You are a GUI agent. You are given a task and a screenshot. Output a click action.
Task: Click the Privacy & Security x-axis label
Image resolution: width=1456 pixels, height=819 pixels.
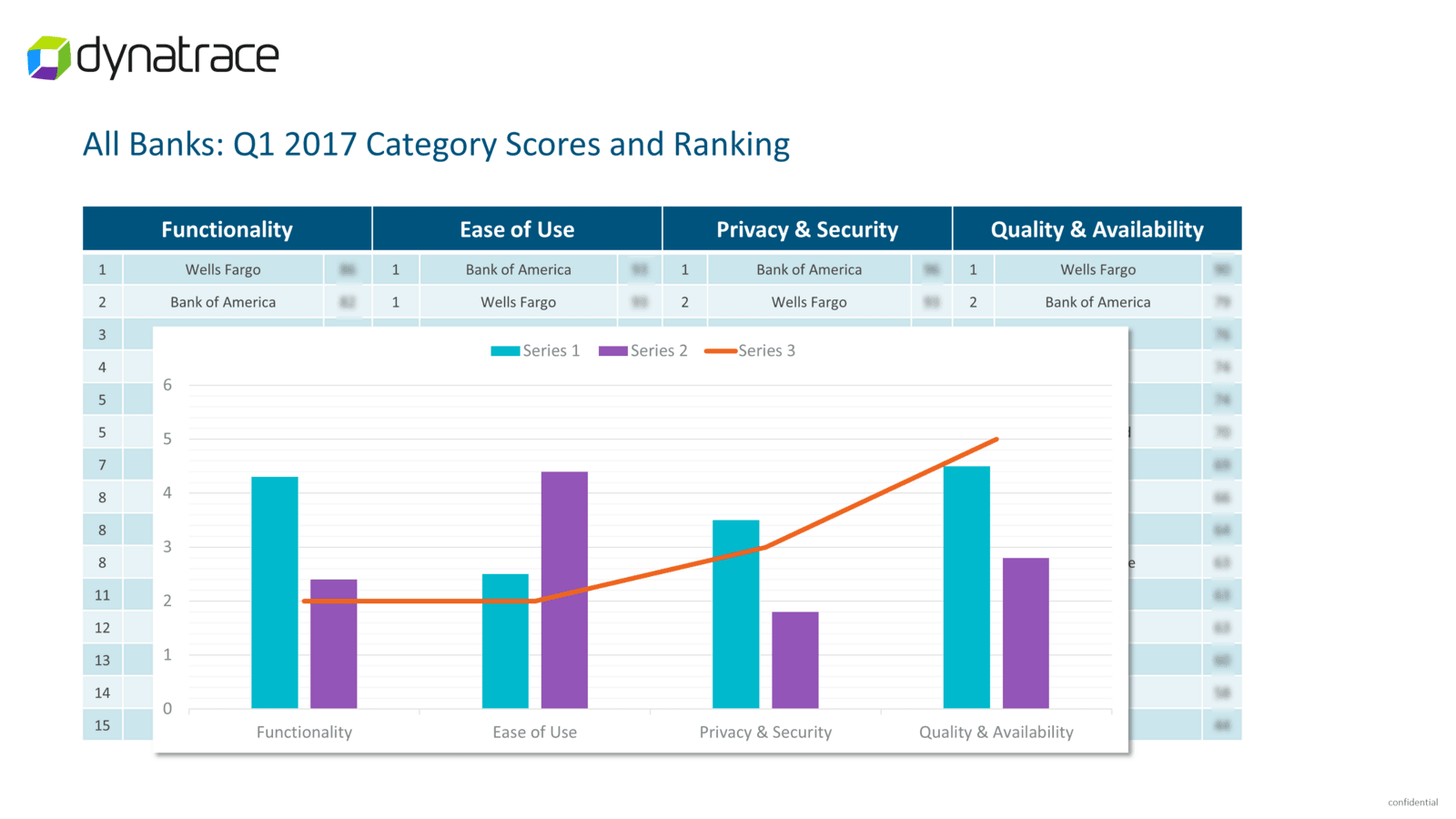click(x=765, y=733)
